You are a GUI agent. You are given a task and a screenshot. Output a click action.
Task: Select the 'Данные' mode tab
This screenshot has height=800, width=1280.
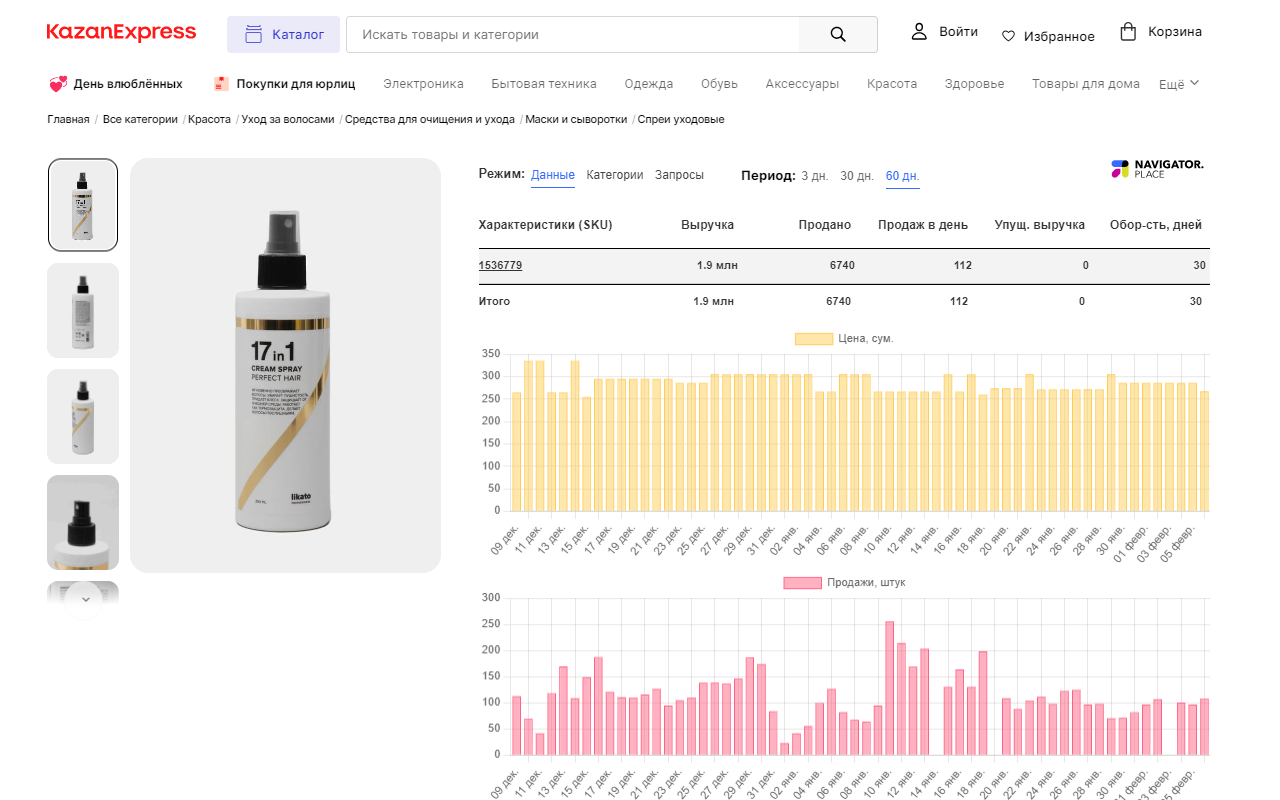point(553,175)
